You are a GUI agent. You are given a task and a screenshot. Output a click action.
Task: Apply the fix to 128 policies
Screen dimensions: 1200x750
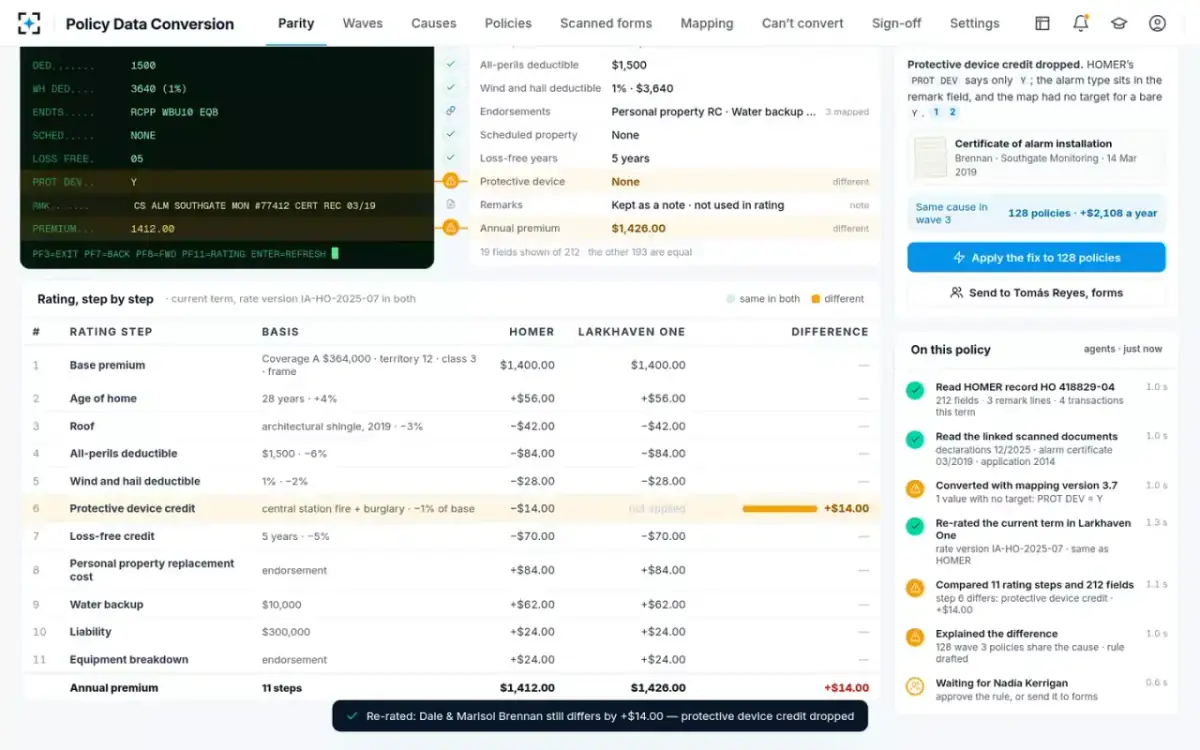[x=1036, y=257]
